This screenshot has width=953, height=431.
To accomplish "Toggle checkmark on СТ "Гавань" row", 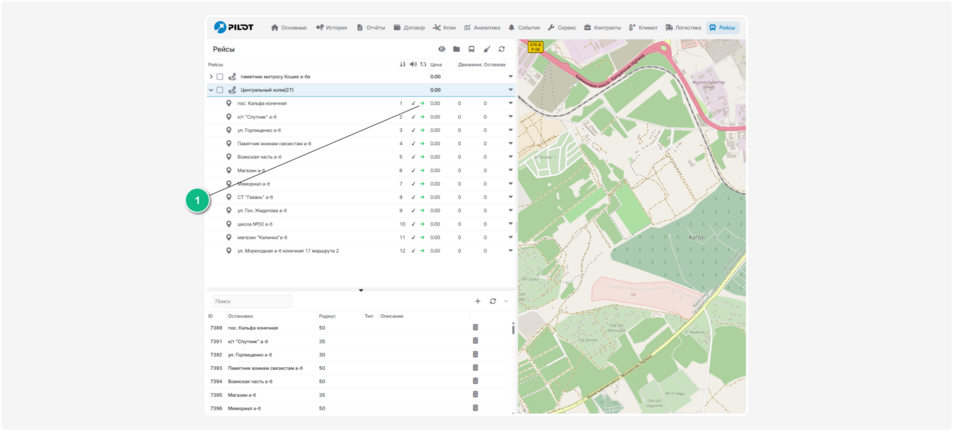I will point(413,197).
